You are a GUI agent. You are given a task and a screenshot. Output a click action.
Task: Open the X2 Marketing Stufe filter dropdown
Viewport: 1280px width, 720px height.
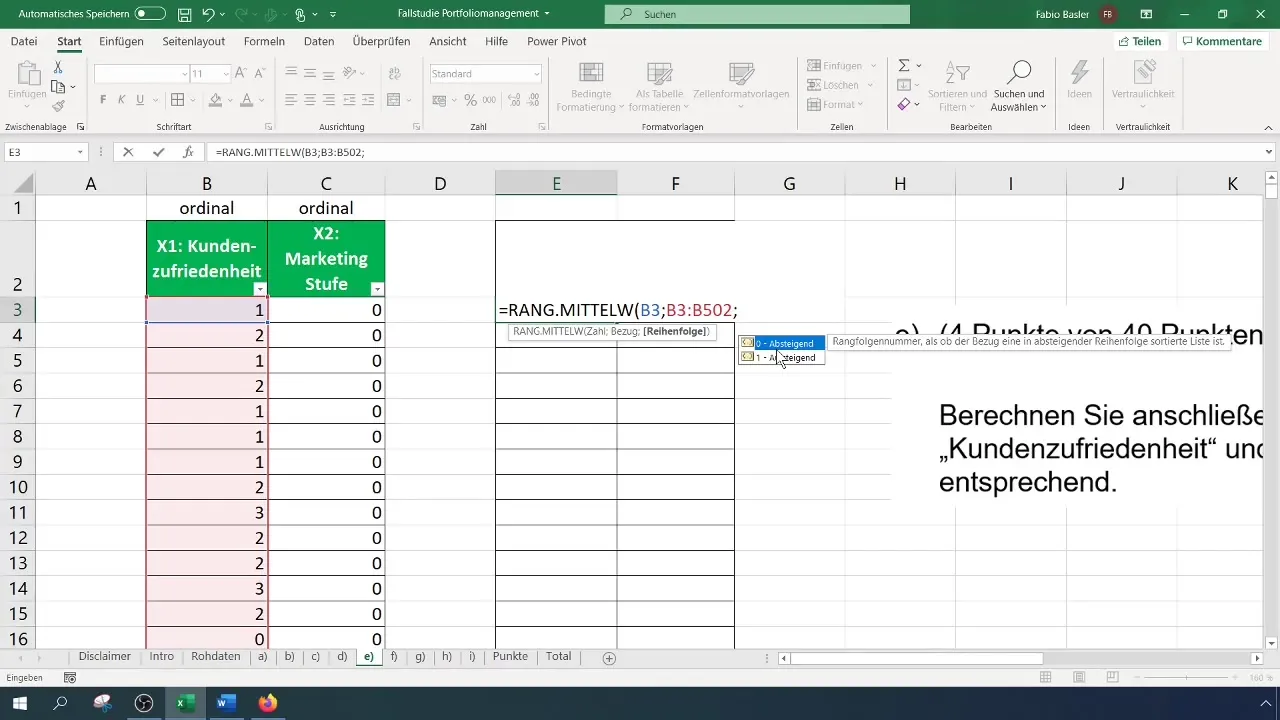coord(377,289)
